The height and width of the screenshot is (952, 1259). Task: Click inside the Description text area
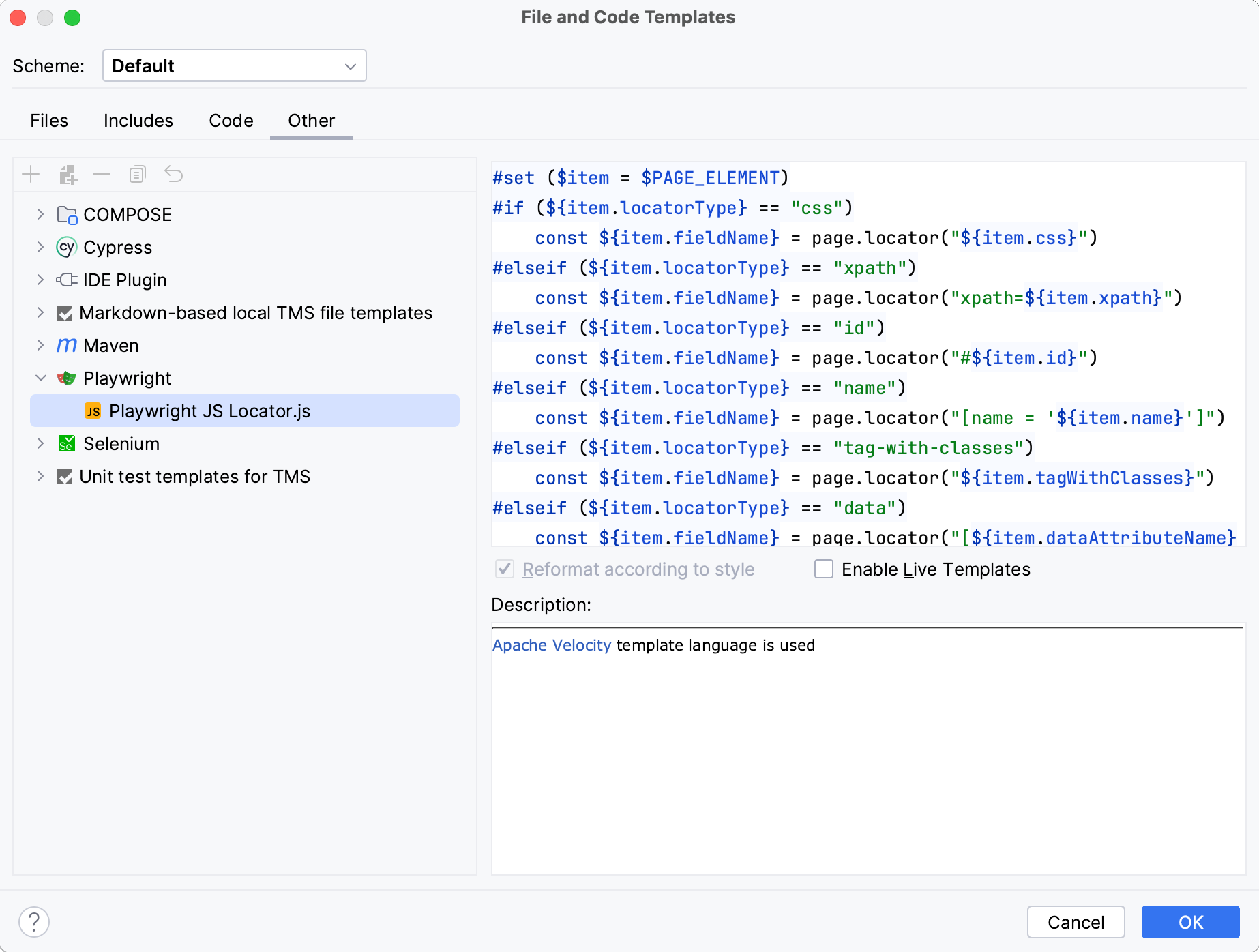pos(868,750)
